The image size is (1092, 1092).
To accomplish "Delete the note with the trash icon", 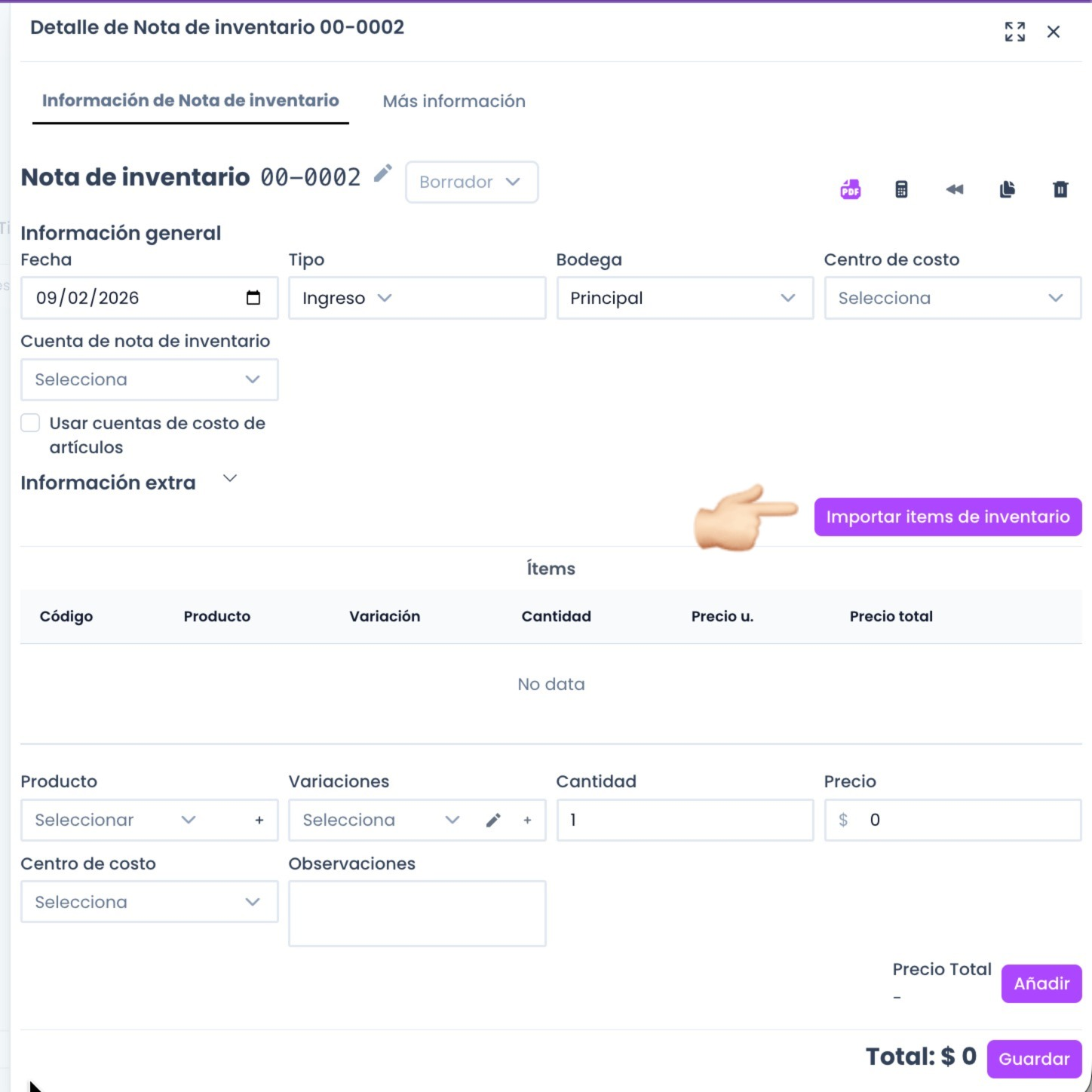I will (x=1060, y=189).
